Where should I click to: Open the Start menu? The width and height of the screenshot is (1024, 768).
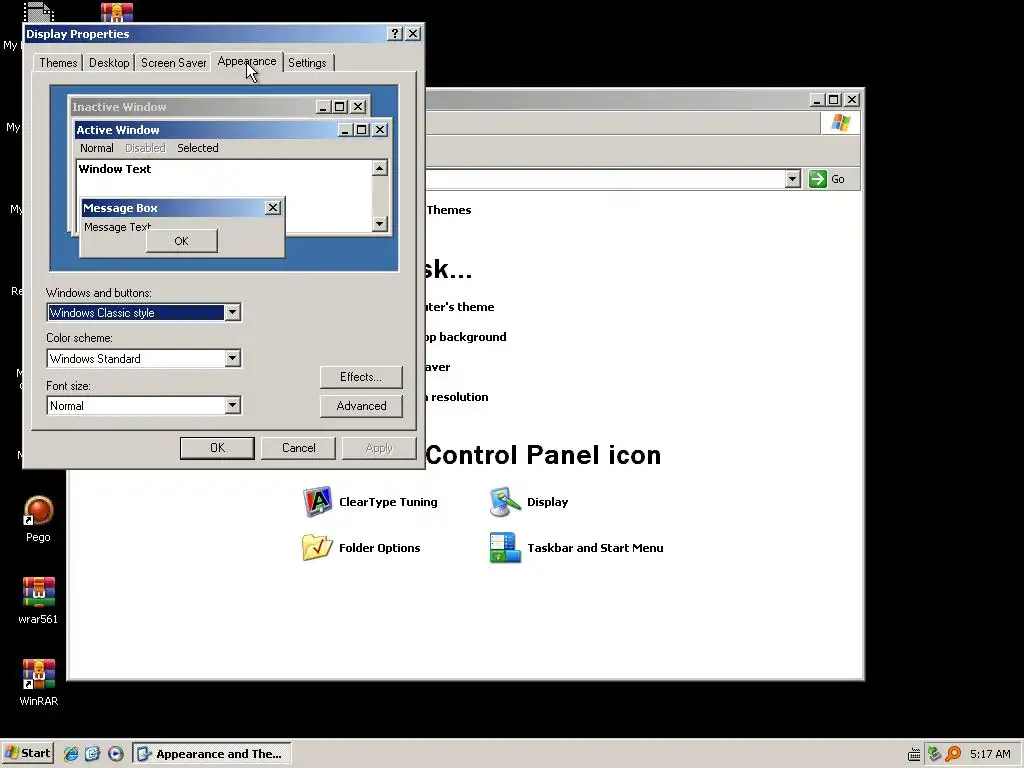point(27,753)
